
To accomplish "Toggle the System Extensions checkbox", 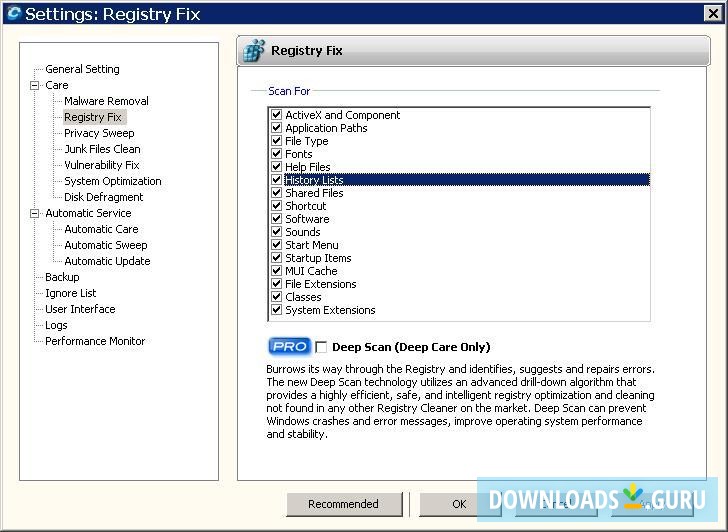I will click(277, 309).
